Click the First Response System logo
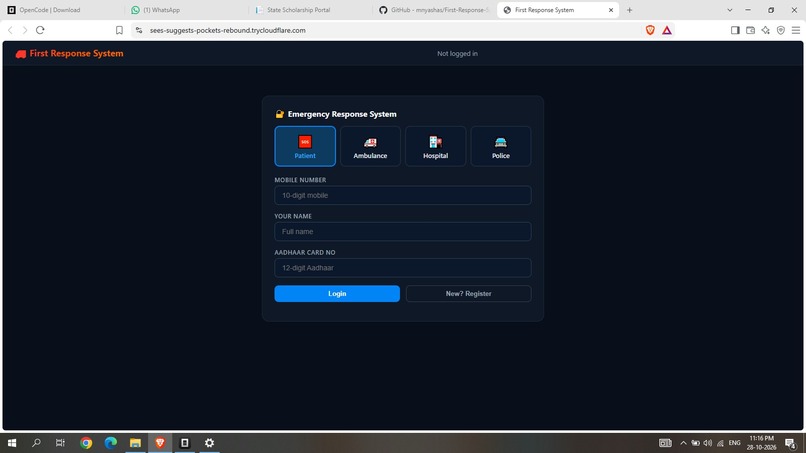The width and height of the screenshot is (806, 453). click(x=69, y=53)
